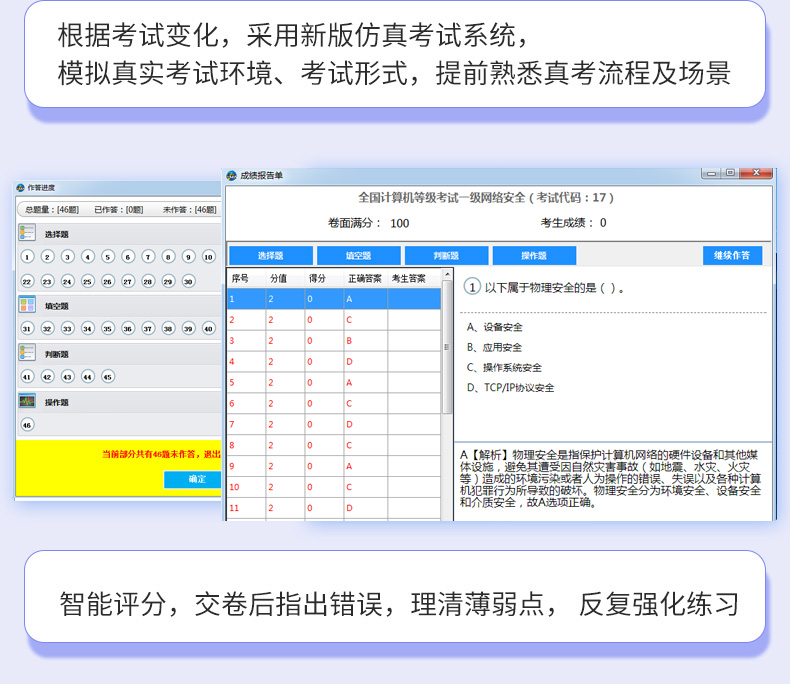
Task: Click the 填空题 section icon in progress panel
Action: (27, 305)
